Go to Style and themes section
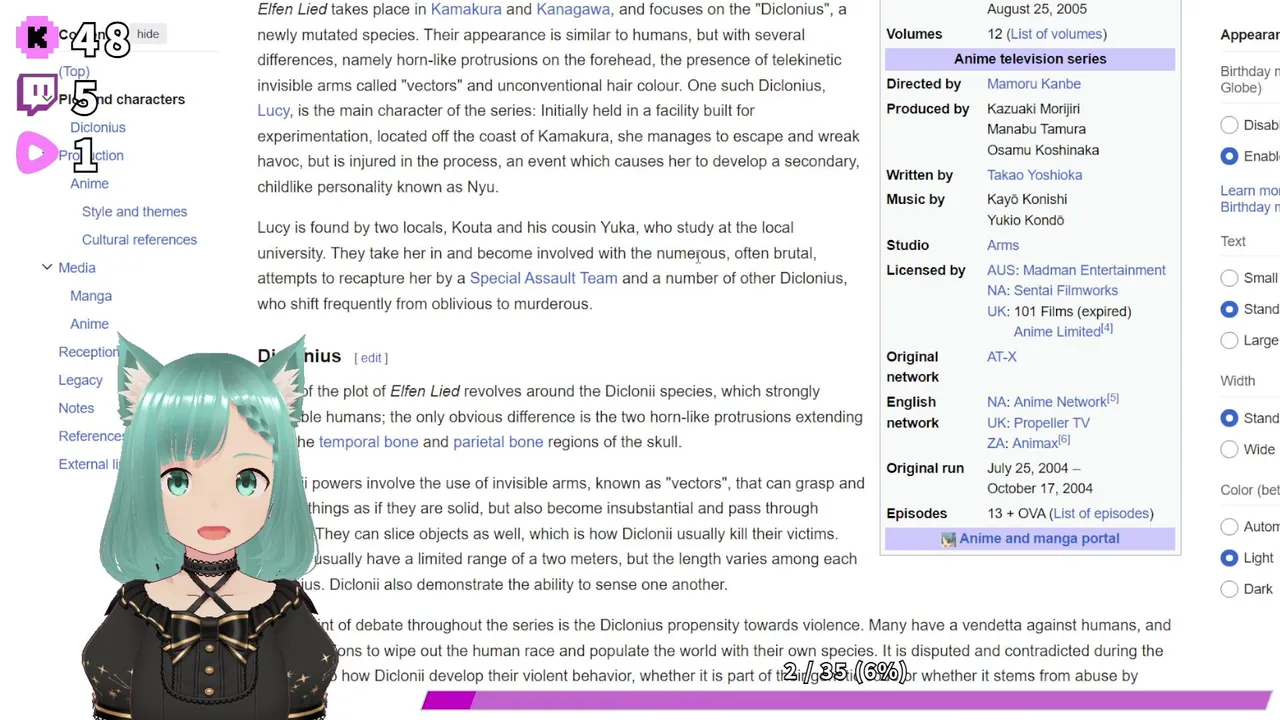The image size is (1280, 720). (x=134, y=211)
